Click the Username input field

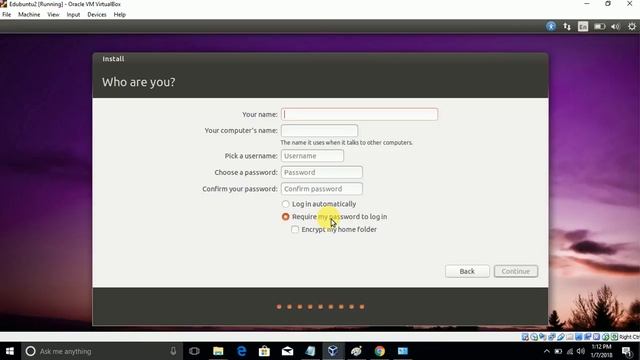point(312,156)
